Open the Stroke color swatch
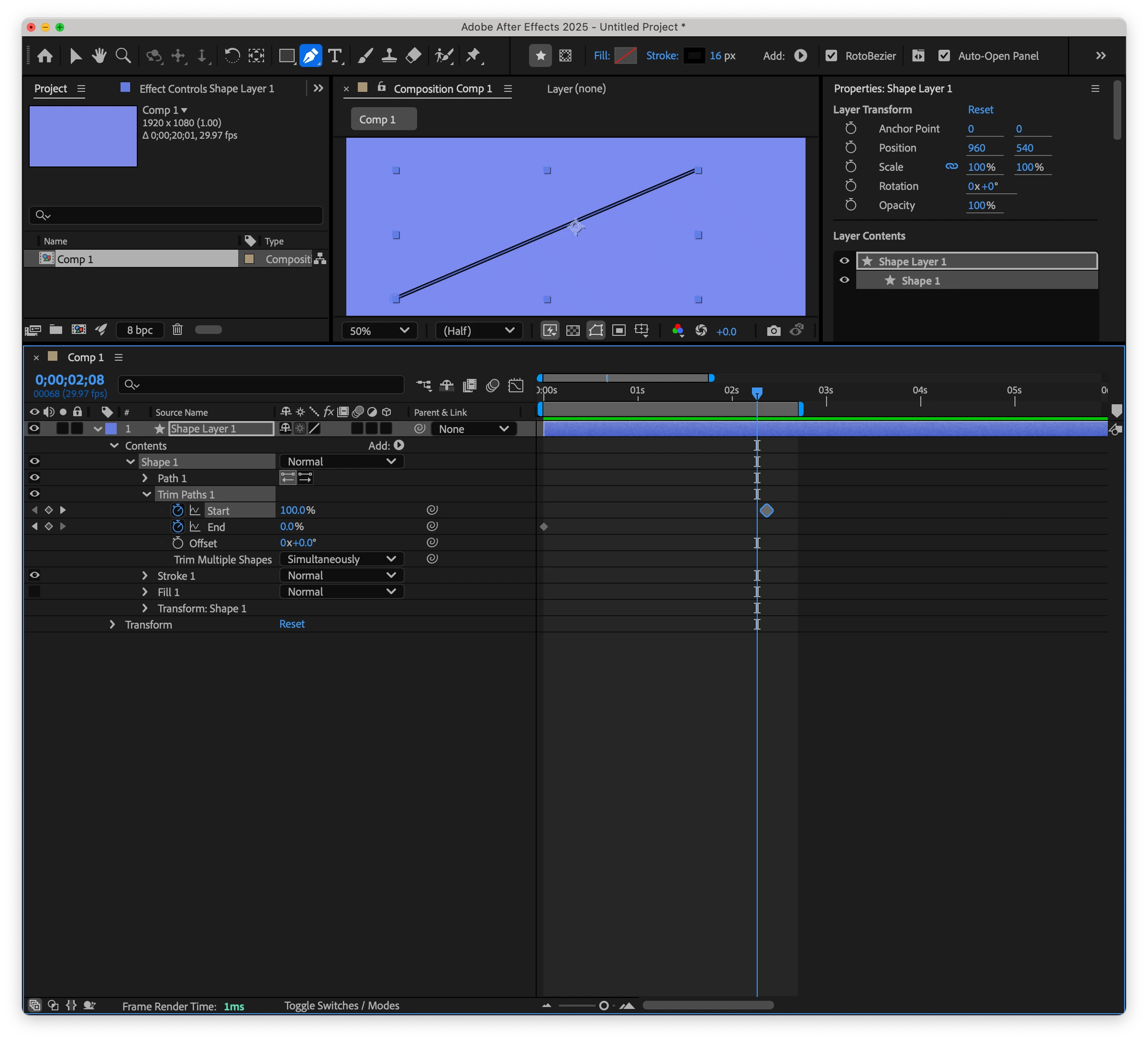The height and width of the screenshot is (1041, 1148). (x=694, y=55)
